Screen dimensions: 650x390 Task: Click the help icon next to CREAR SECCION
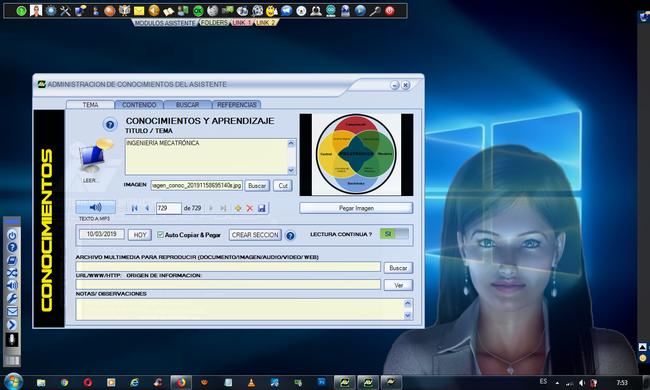(x=291, y=236)
